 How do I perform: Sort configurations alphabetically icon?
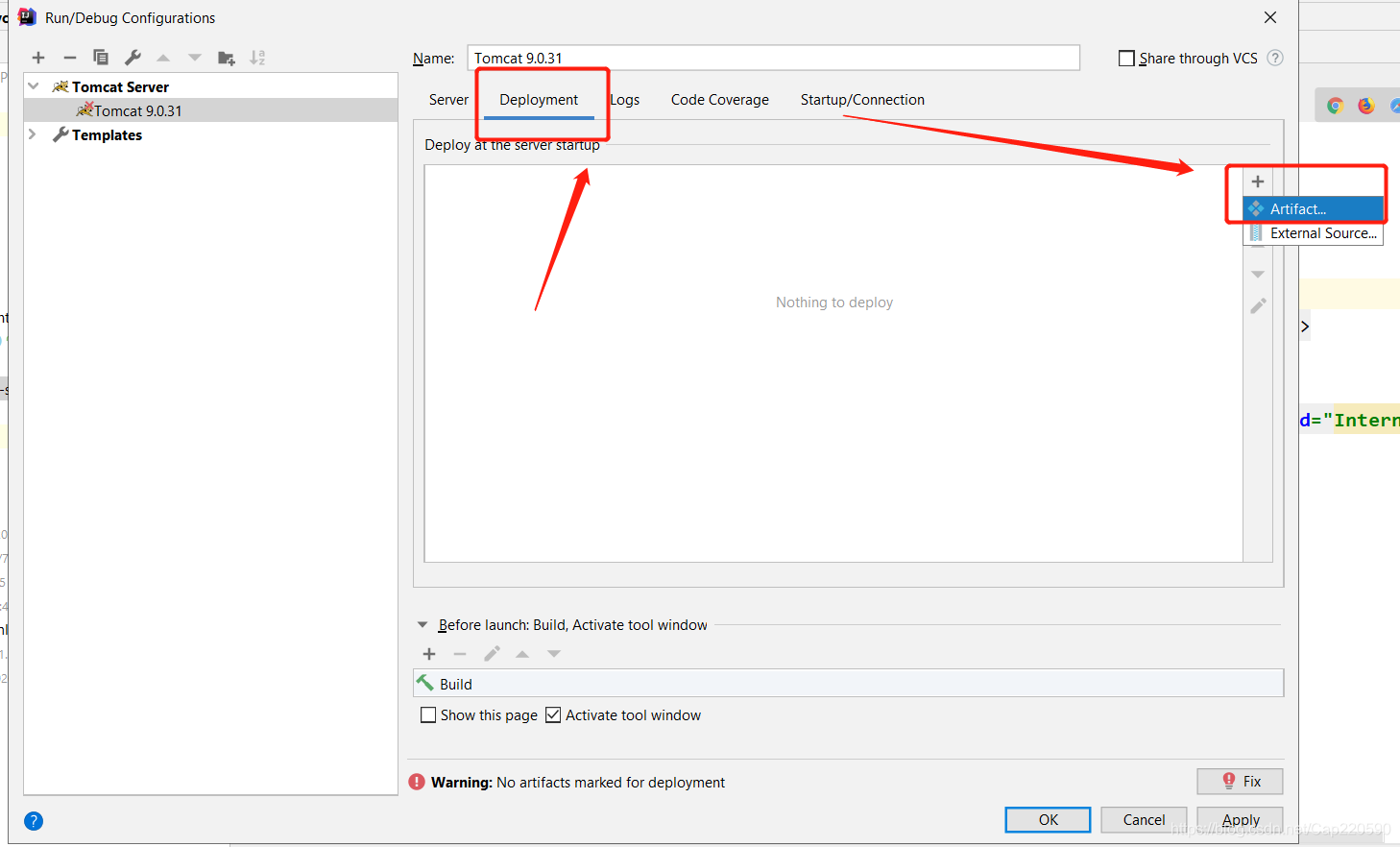pos(257,58)
